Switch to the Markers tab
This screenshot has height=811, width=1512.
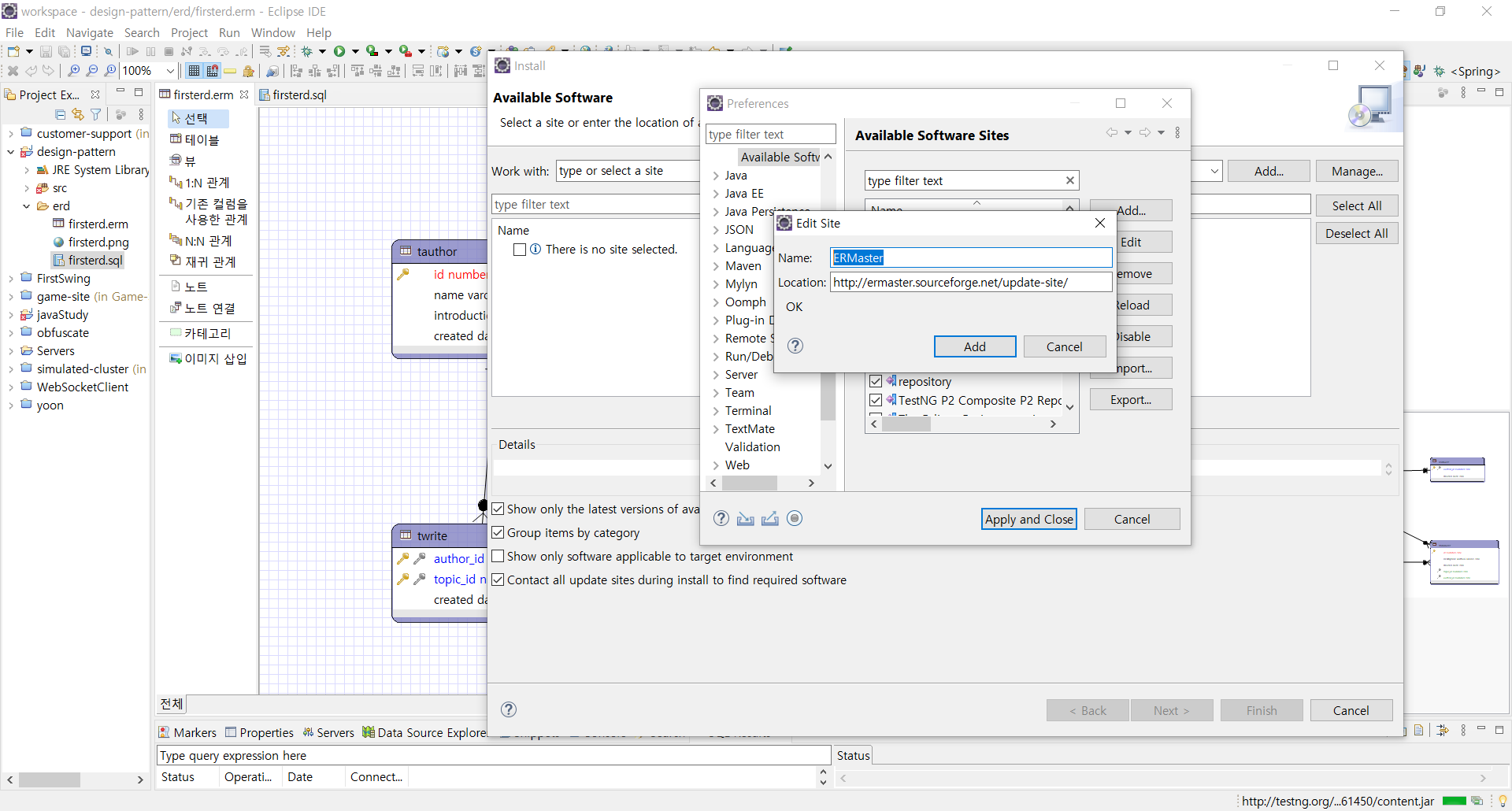(x=187, y=732)
